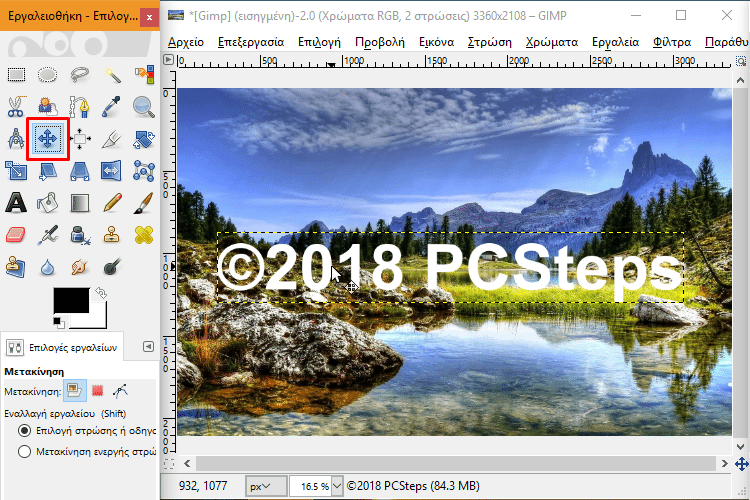Open the Επεξεργασία menu

click(251, 42)
